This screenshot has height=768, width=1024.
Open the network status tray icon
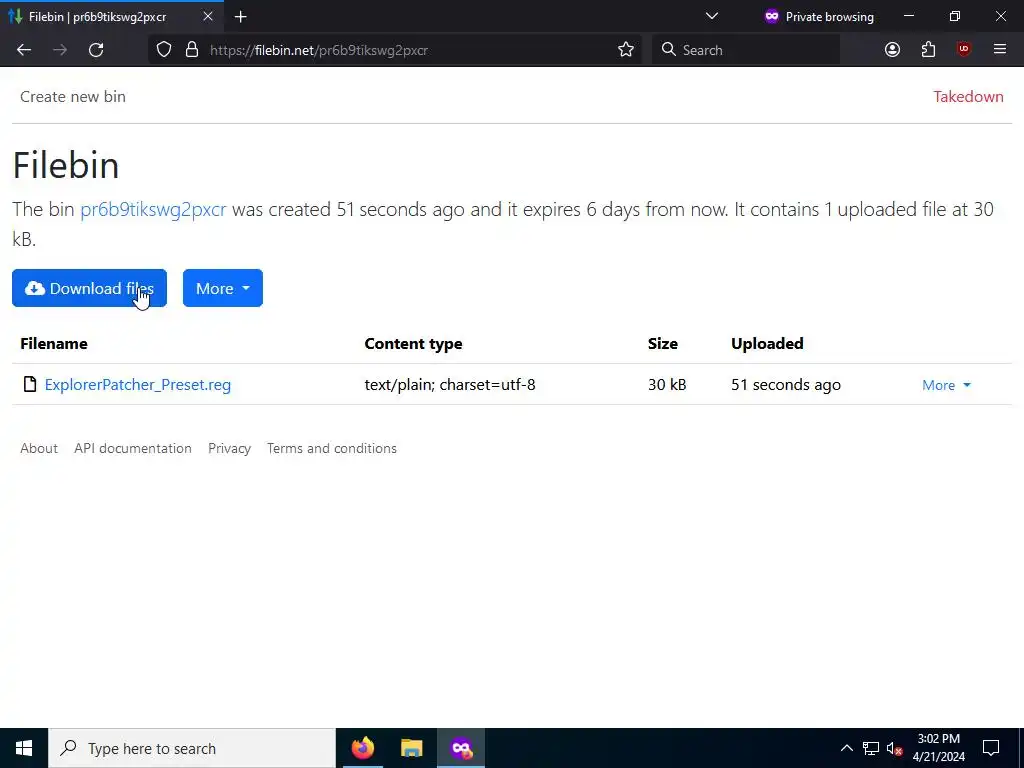click(x=871, y=748)
